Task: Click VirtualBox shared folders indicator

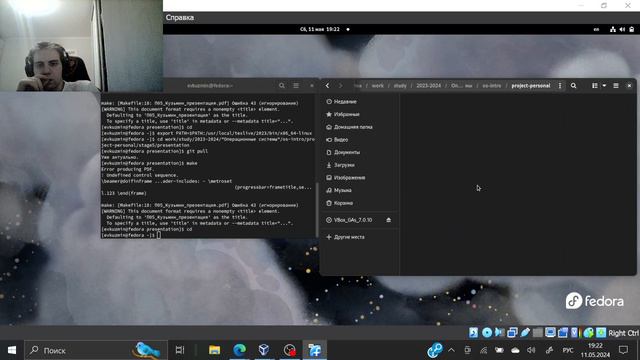Action: pyautogui.click(x=538, y=333)
